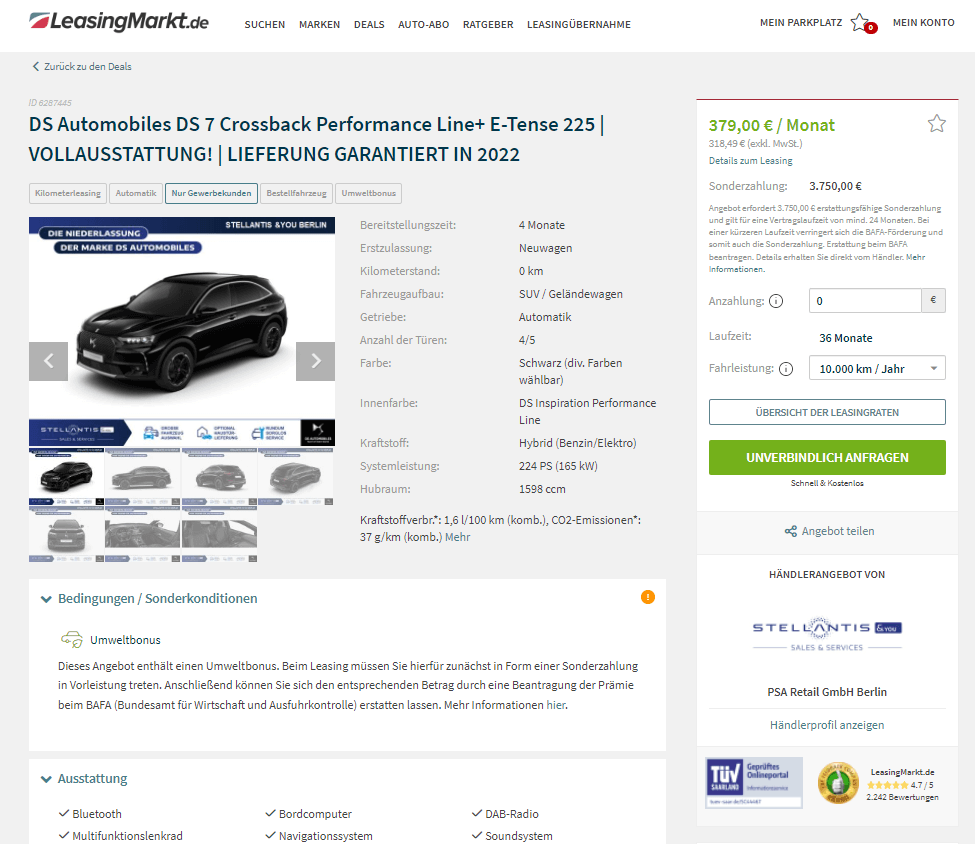Show previous vehicle image with left arrow
Screen dimensions: 975x844
[x=49, y=361]
